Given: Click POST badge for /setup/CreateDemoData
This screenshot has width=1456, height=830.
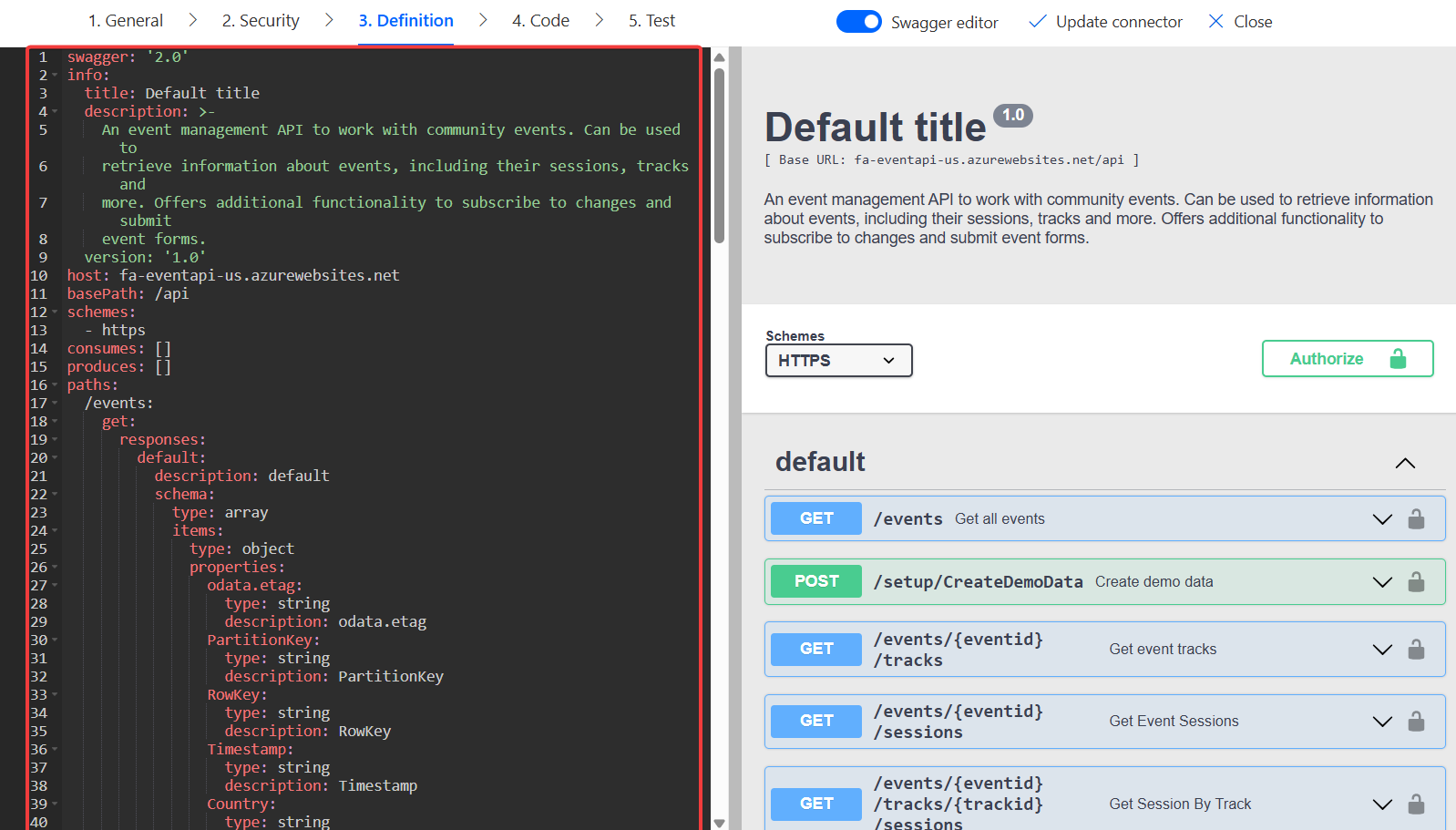Looking at the screenshot, I should (816, 581).
